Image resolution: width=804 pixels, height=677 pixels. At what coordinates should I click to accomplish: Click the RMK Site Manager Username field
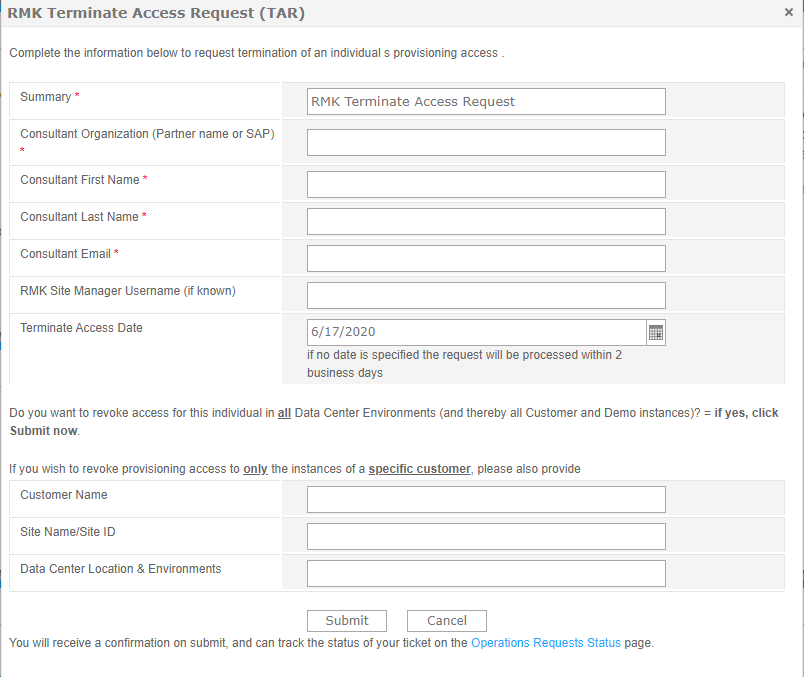click(486, 295)
